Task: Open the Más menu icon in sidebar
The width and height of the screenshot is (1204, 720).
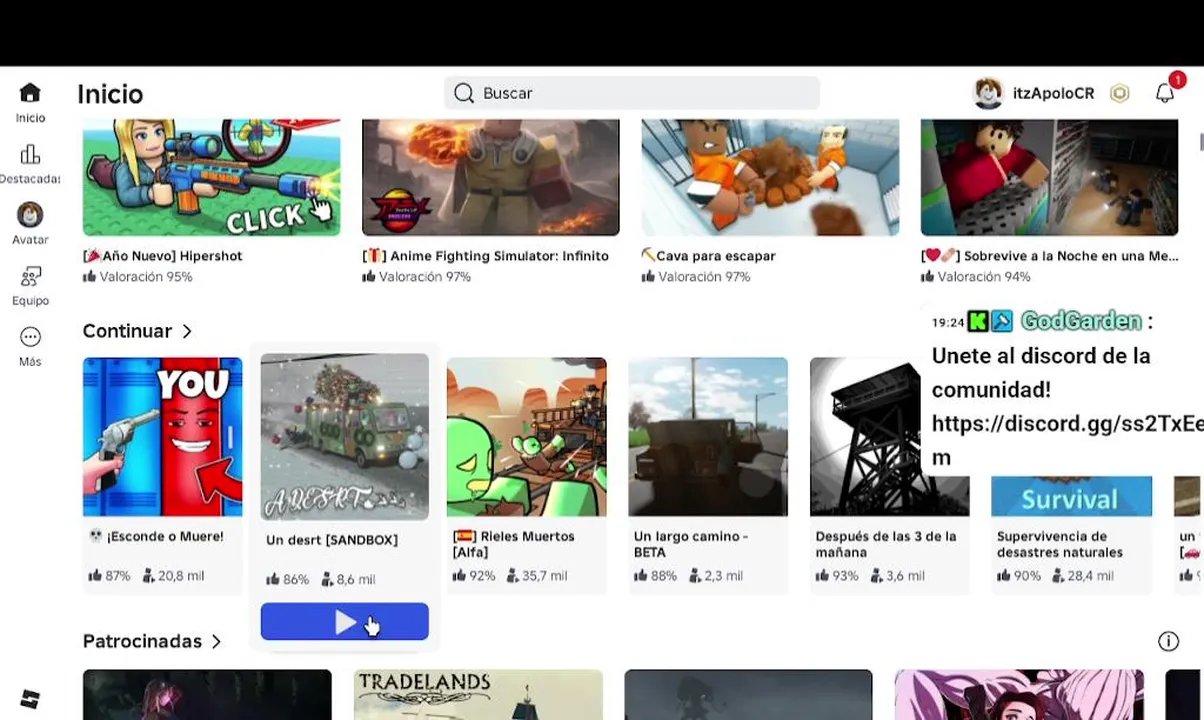Action: 30,337
